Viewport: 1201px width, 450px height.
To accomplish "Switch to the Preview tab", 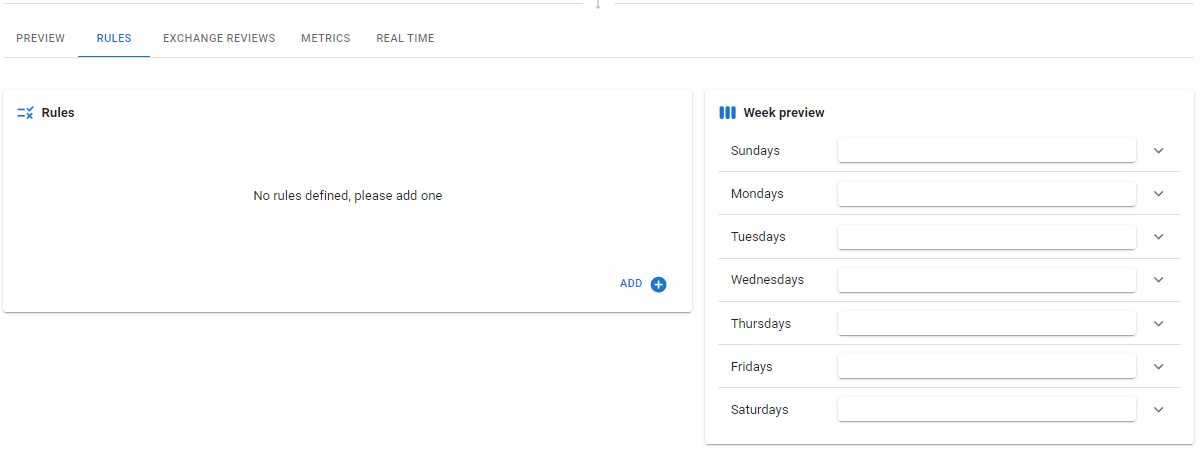I will click(x=40, y=38).
